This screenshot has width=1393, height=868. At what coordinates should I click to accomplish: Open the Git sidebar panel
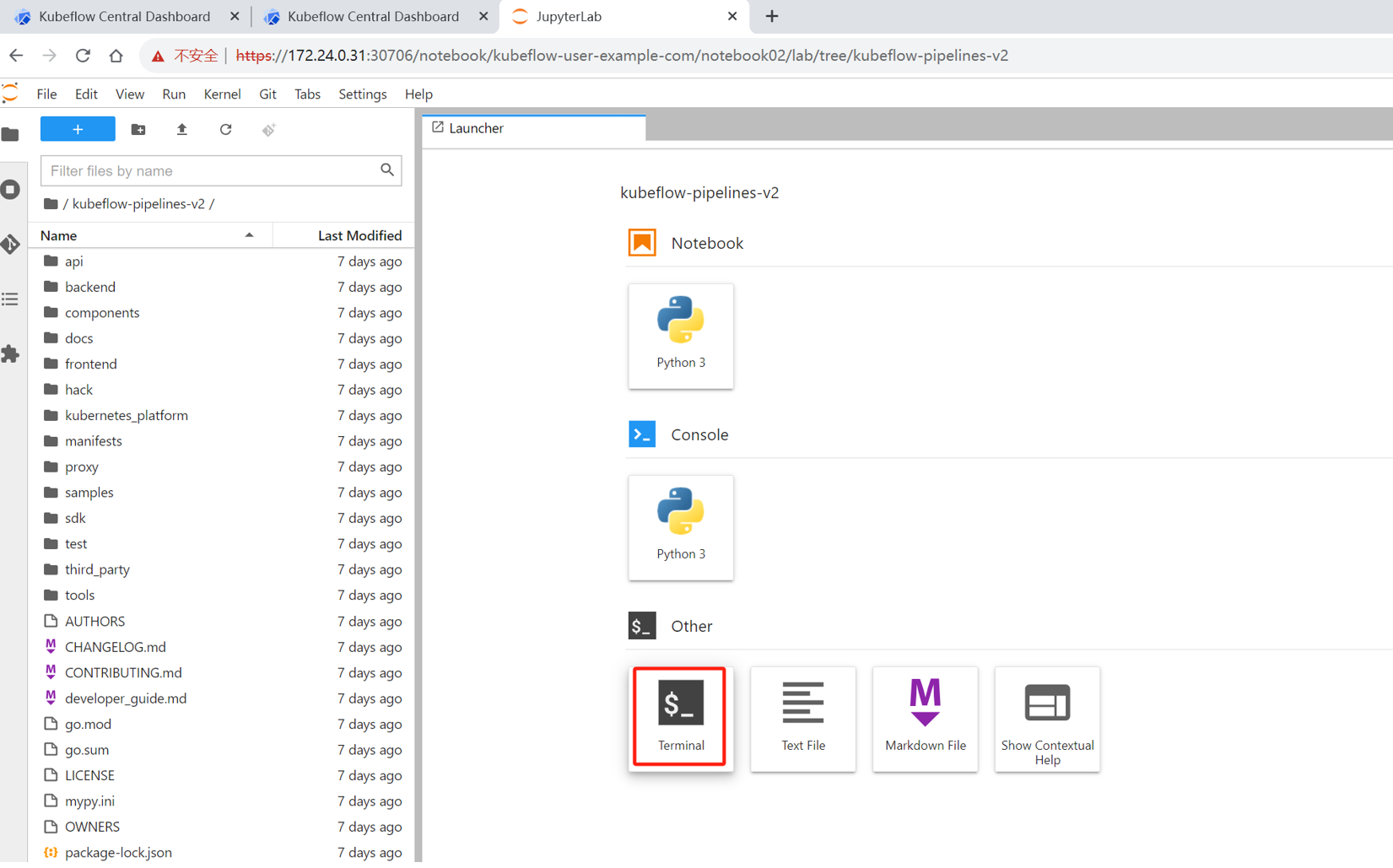pos(11,245)
